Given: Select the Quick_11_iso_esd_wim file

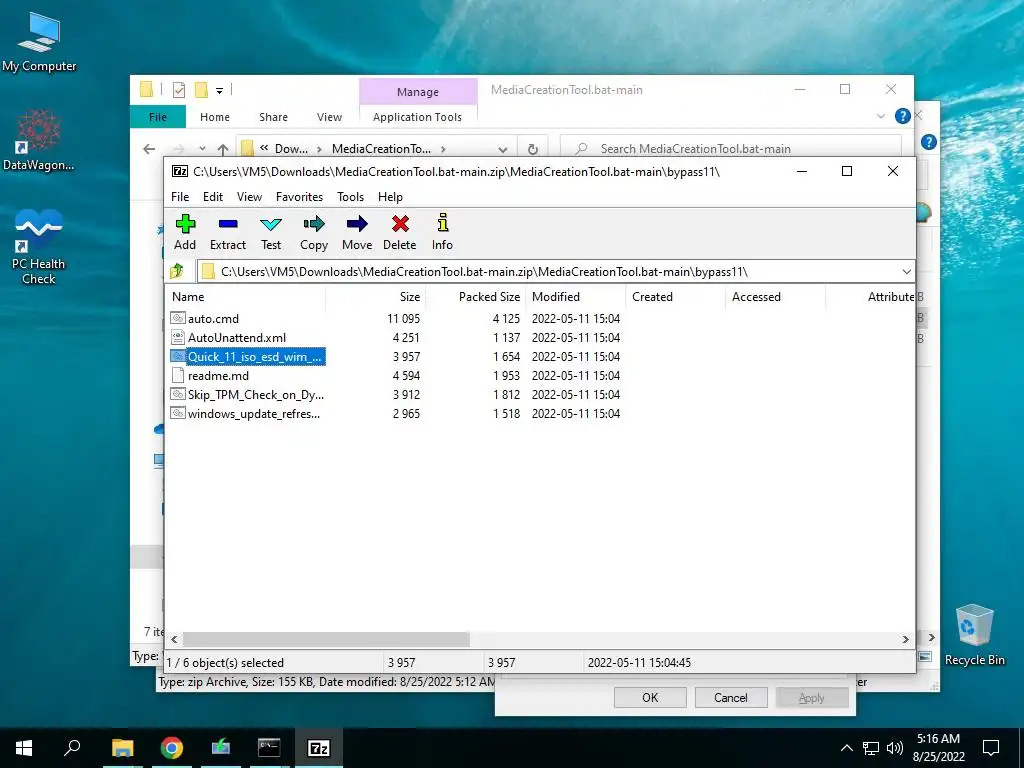Looking at the screenshot, I should (x=248, y=357).
